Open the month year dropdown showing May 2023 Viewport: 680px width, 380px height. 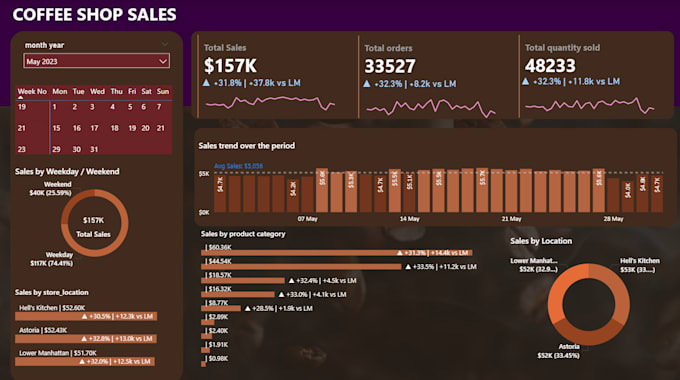point(96,61)
